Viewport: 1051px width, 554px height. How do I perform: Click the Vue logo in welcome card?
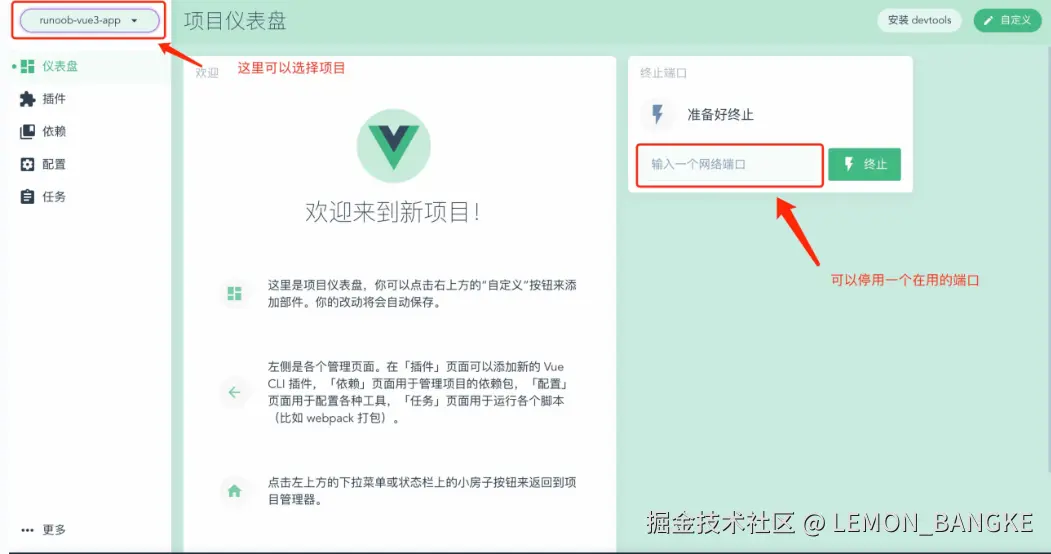[393, 146]
